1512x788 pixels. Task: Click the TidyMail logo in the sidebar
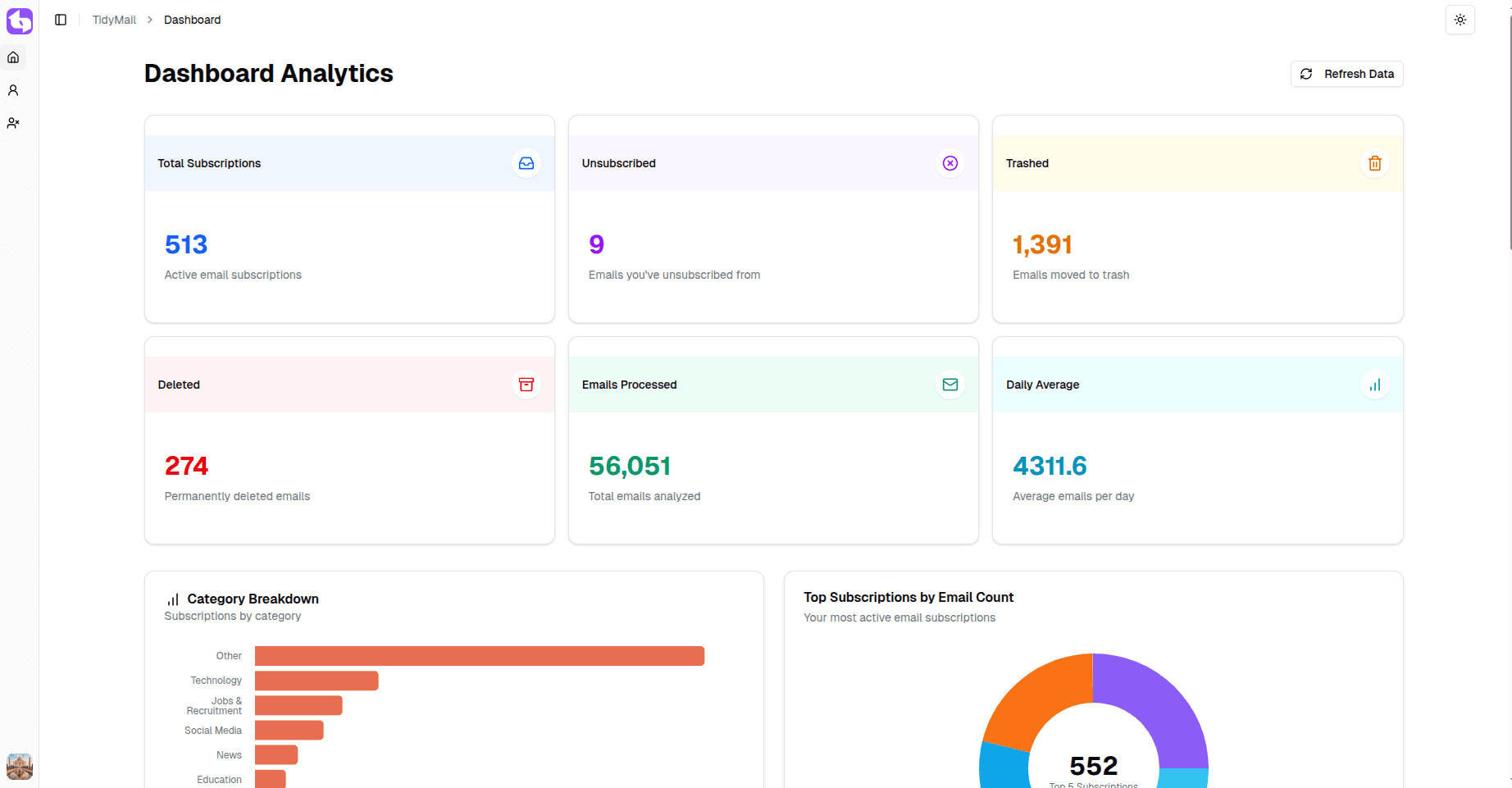tap(20, 20)
